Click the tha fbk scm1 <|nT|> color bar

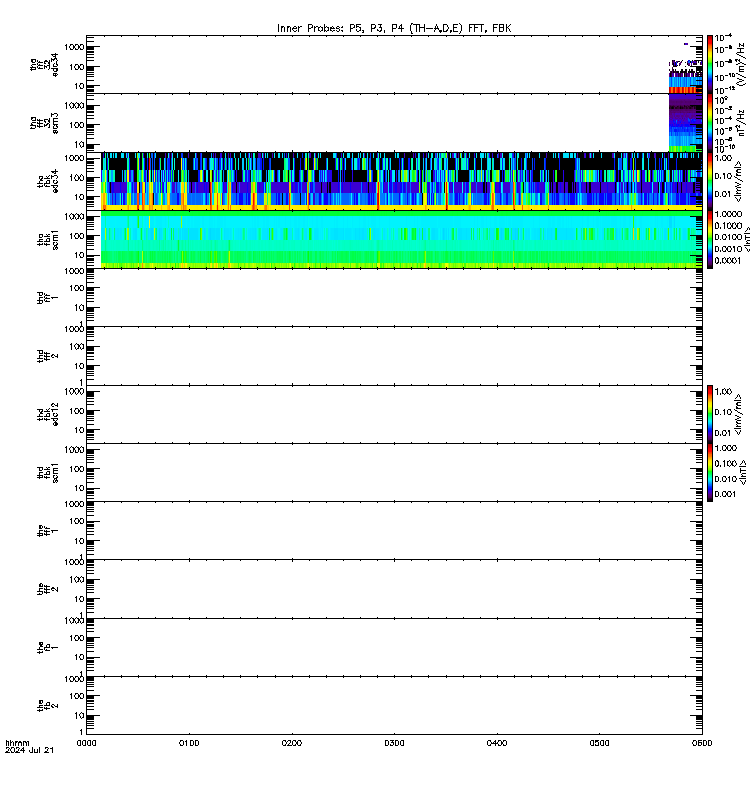click(710, 239)
